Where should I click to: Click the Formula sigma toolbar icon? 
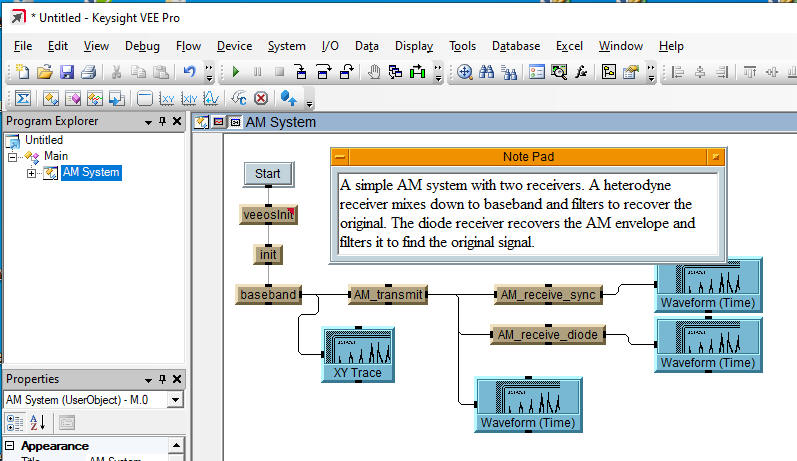tap(22, 98)
